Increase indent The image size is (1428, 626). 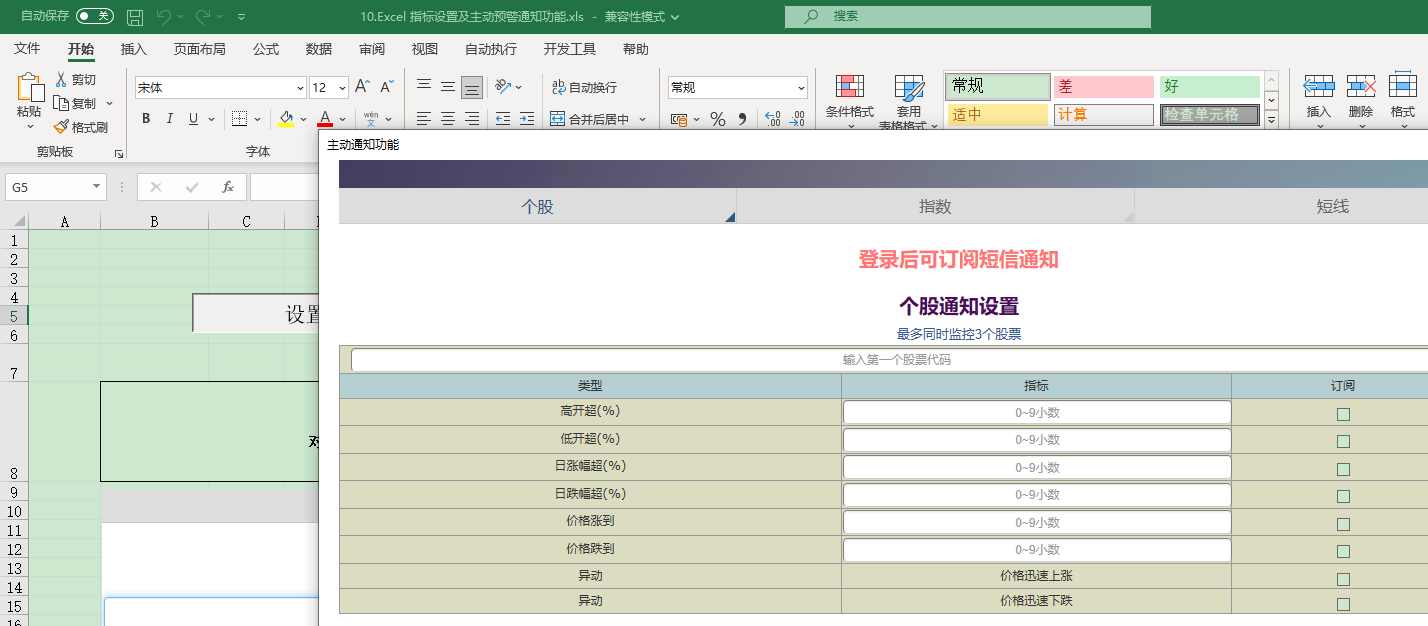point(527,119)
